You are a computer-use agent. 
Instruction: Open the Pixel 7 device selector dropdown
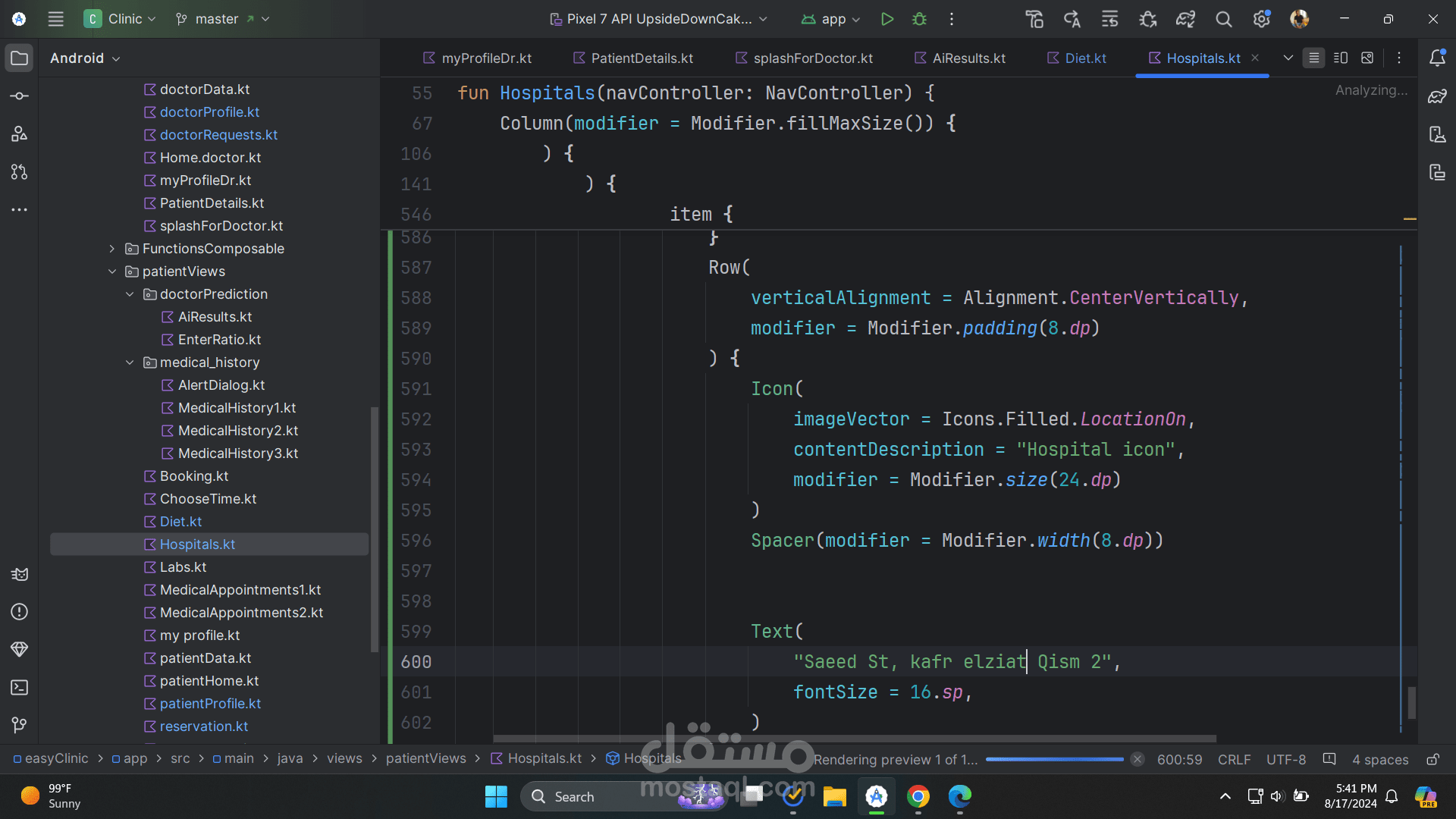click(658, 19)
